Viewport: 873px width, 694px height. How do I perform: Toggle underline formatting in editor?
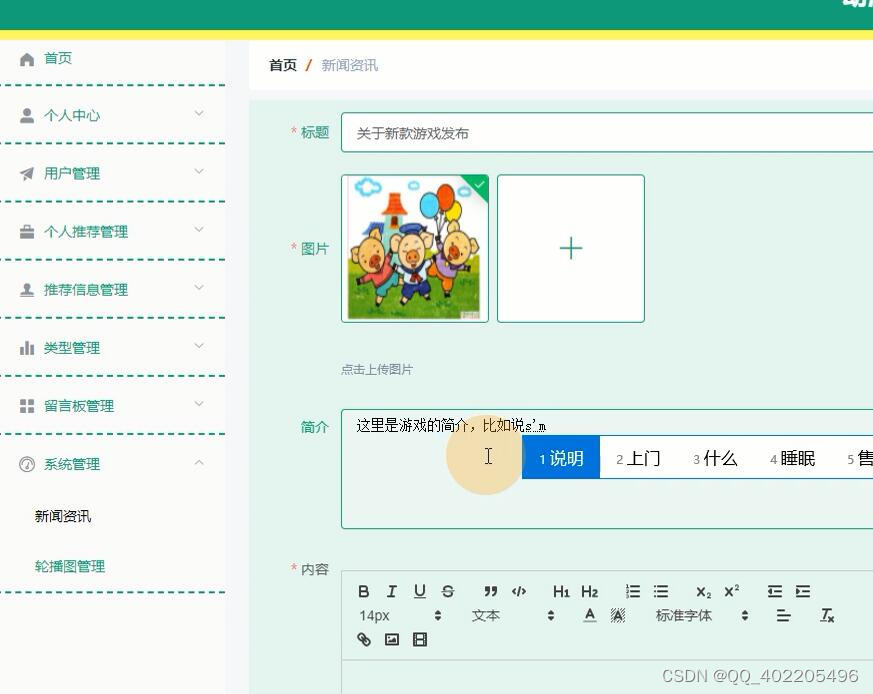point(420,591)
